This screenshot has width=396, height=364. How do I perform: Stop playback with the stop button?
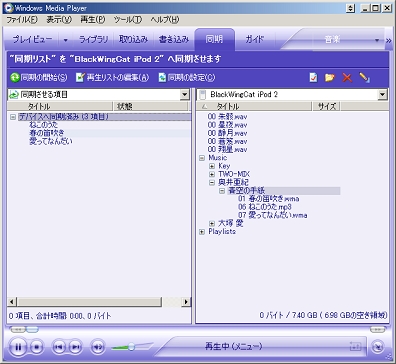tap(37, 347)
